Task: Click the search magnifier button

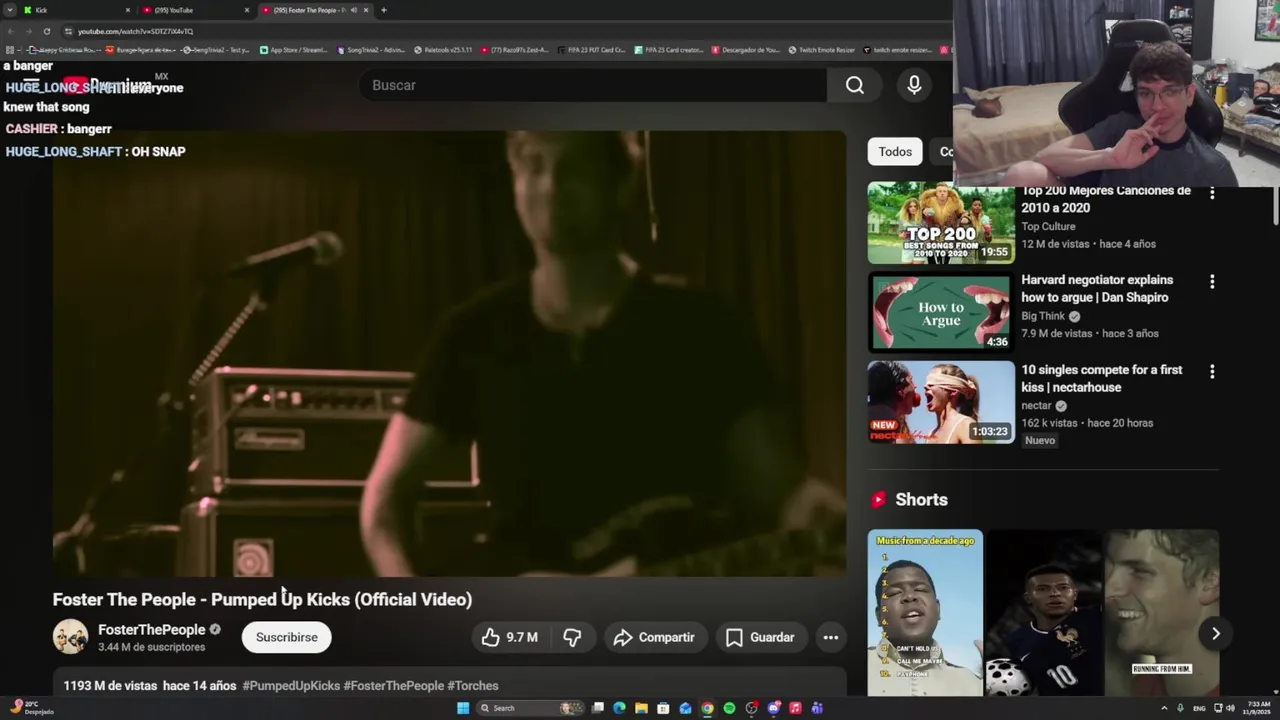Action: point(855,86)
